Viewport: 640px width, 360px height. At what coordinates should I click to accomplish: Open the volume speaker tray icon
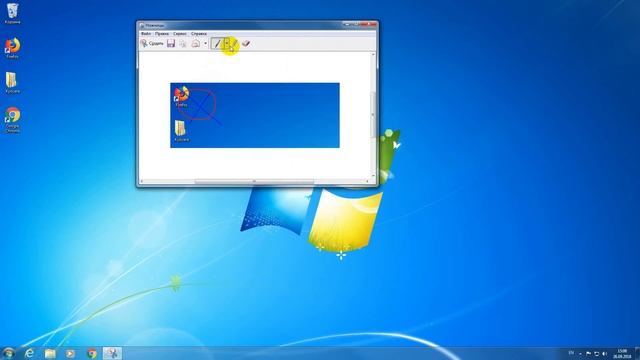tap(604, 353)
